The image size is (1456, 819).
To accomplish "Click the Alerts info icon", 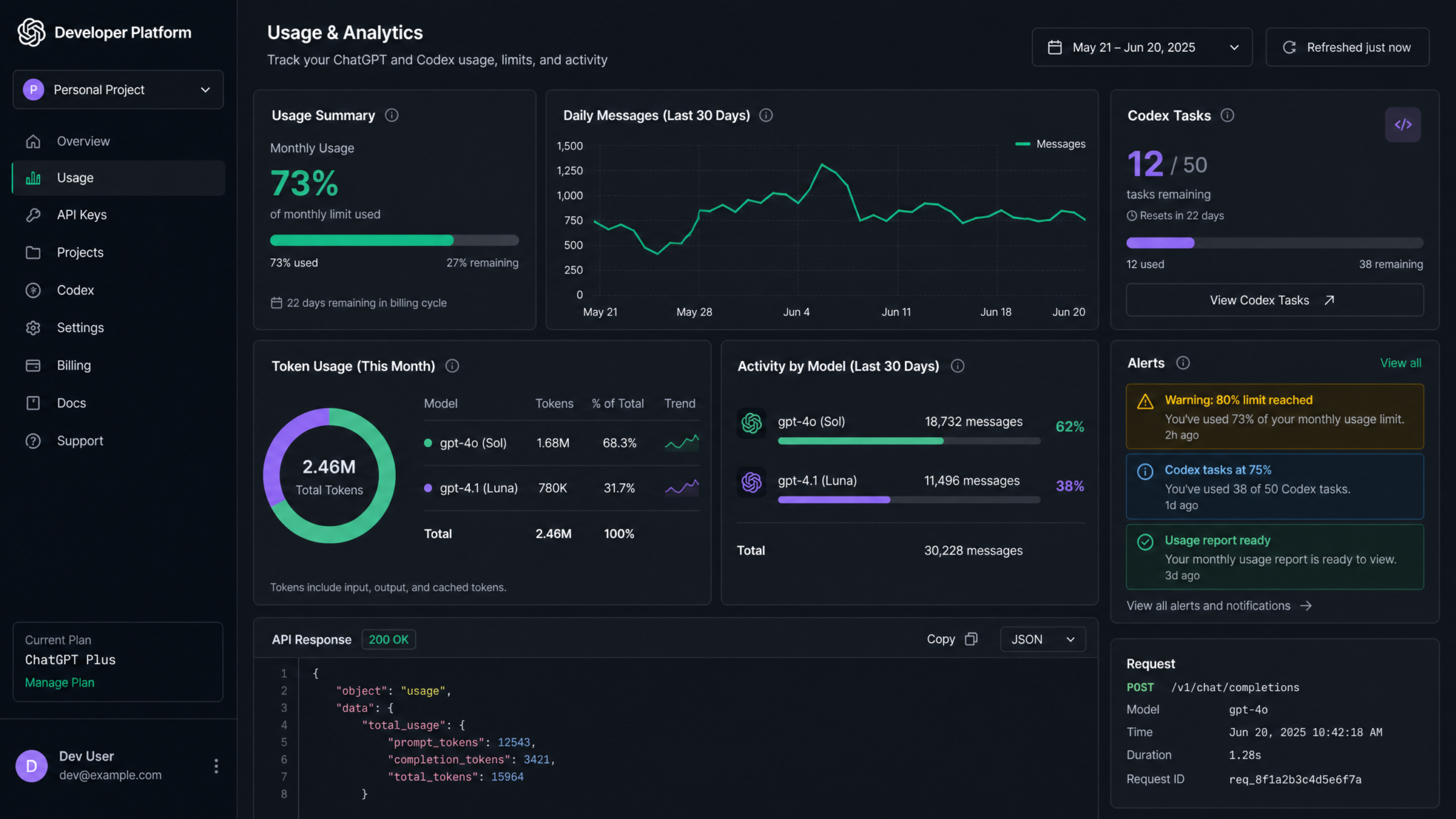I will (1183, 363).
